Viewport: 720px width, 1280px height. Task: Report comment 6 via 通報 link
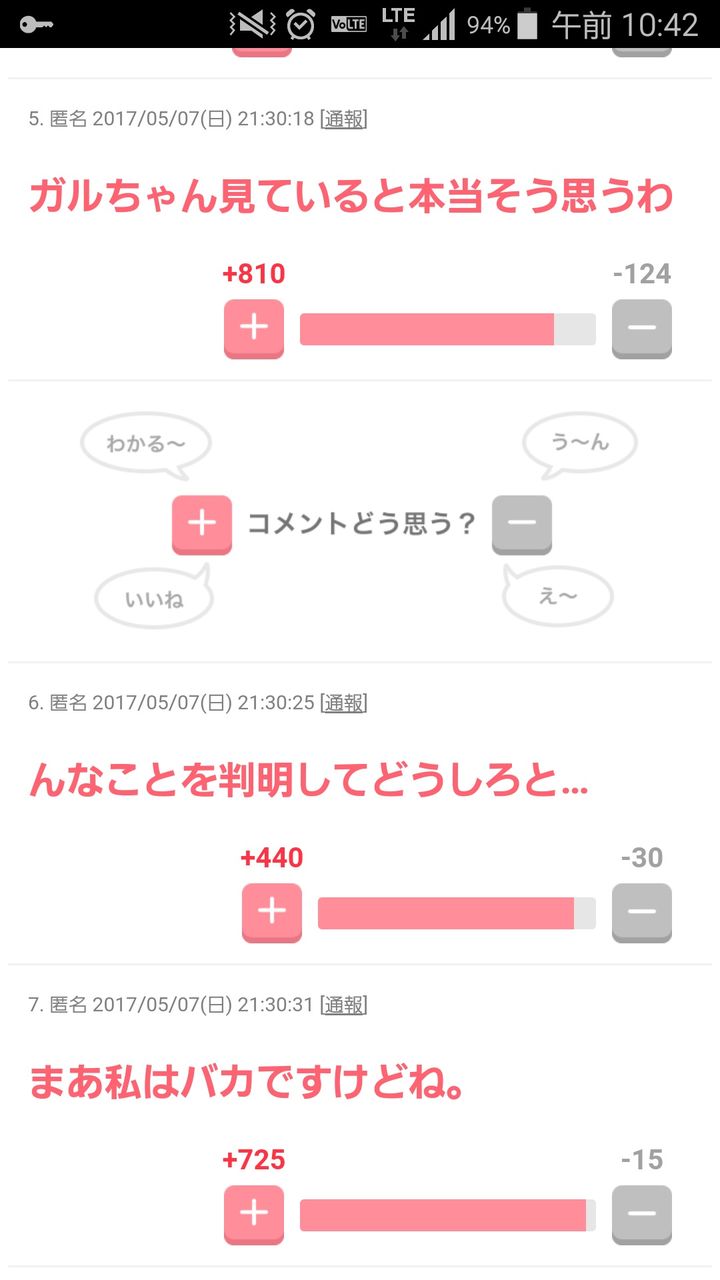pyautogui.click(x=343, y=703)
